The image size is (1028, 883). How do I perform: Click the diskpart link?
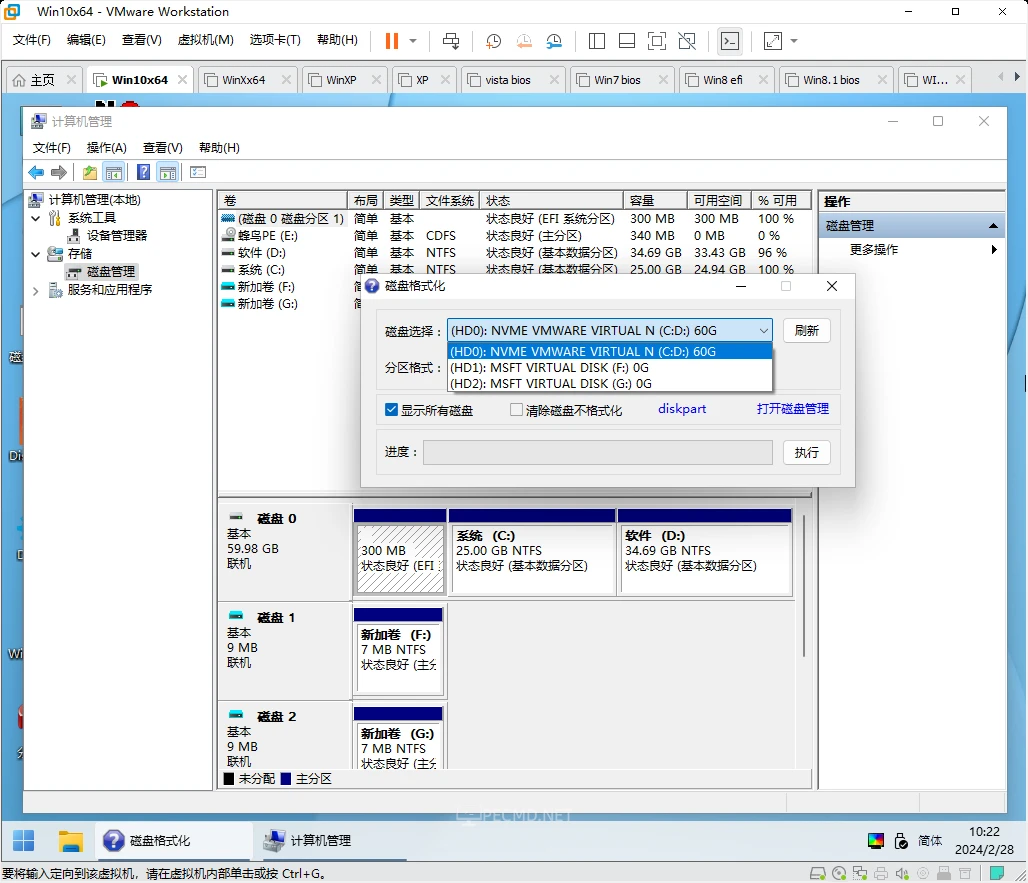(x=682, y=408)
